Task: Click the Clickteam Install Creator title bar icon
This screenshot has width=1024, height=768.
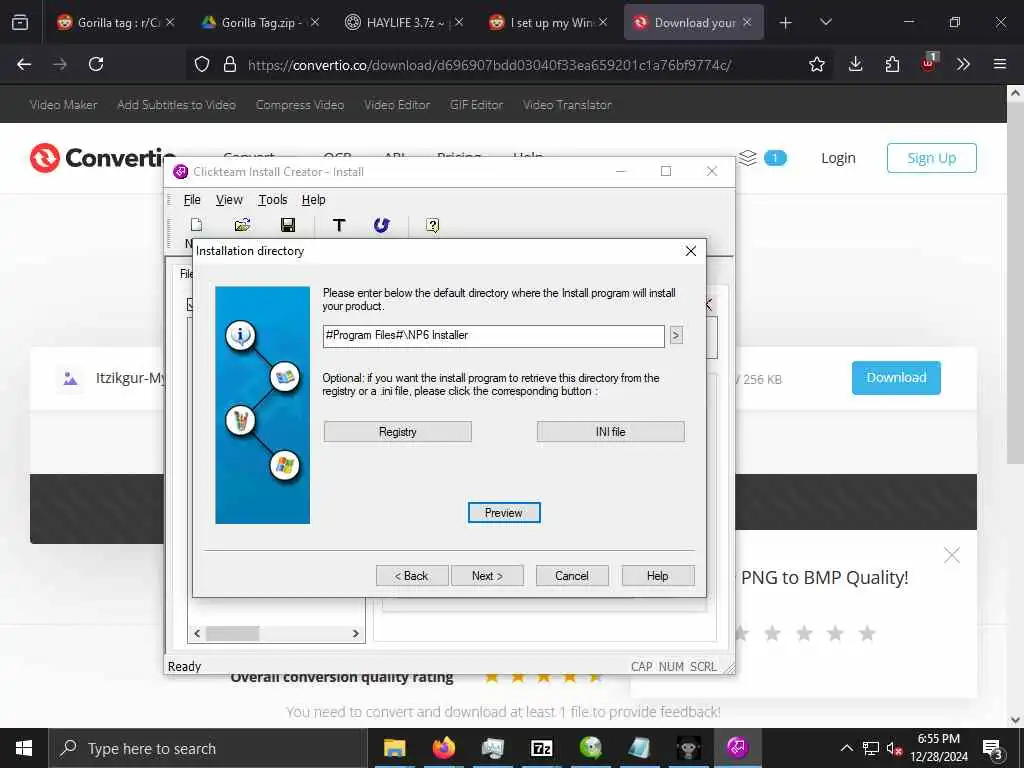Action: pos(180,172)
